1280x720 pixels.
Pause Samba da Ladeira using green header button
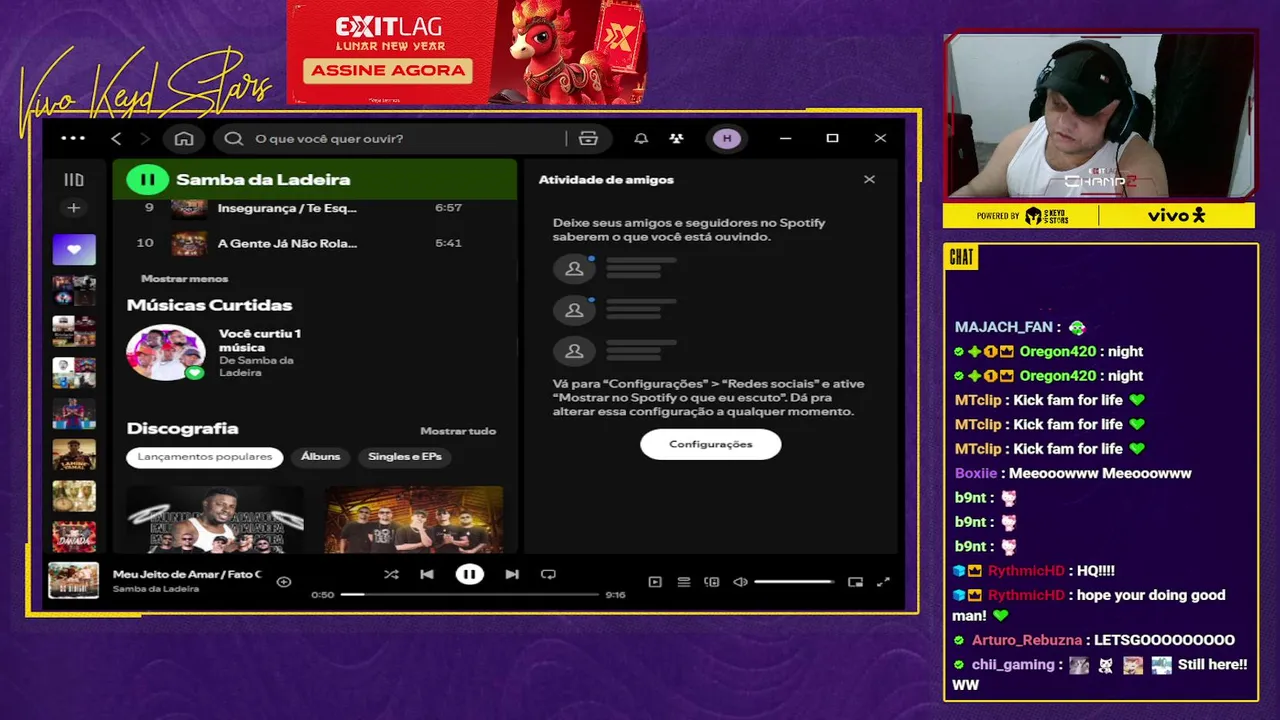[147, 180]
